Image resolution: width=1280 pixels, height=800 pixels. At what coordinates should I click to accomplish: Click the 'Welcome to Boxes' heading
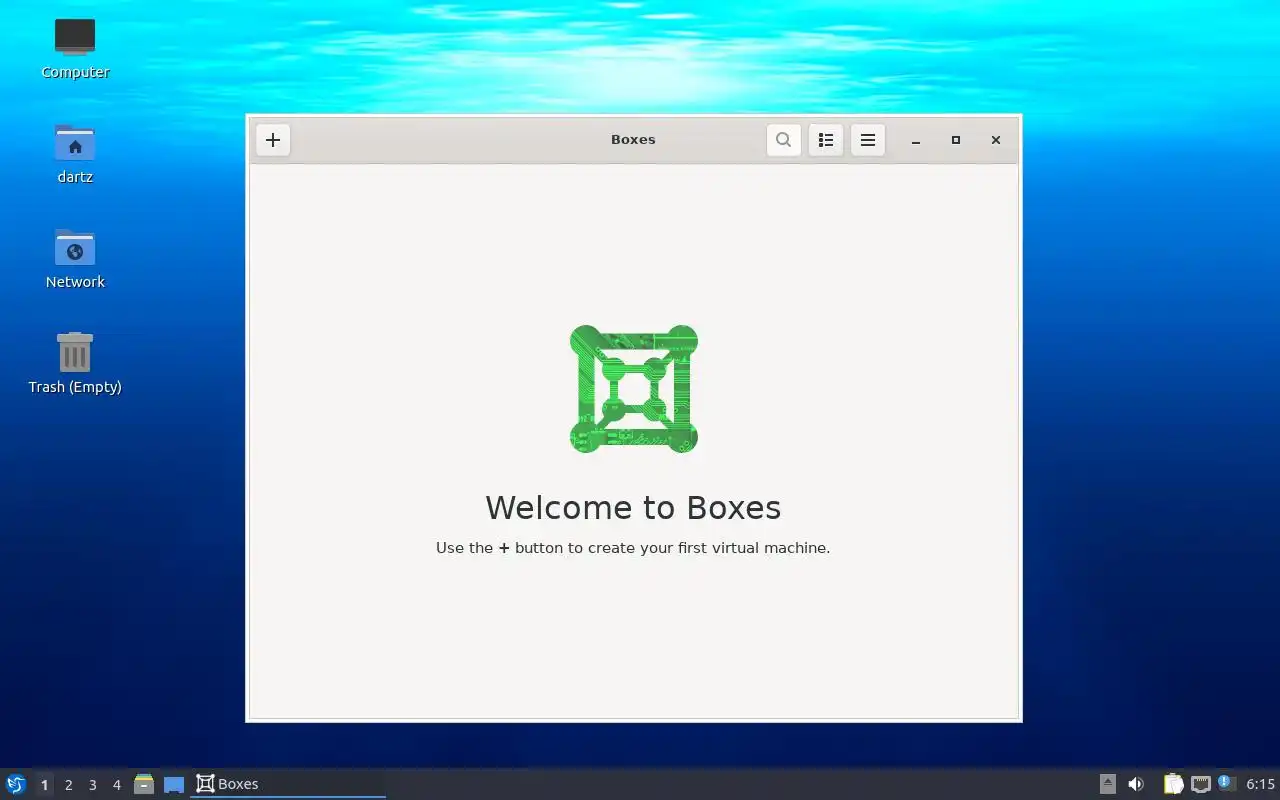click(633, 507)
